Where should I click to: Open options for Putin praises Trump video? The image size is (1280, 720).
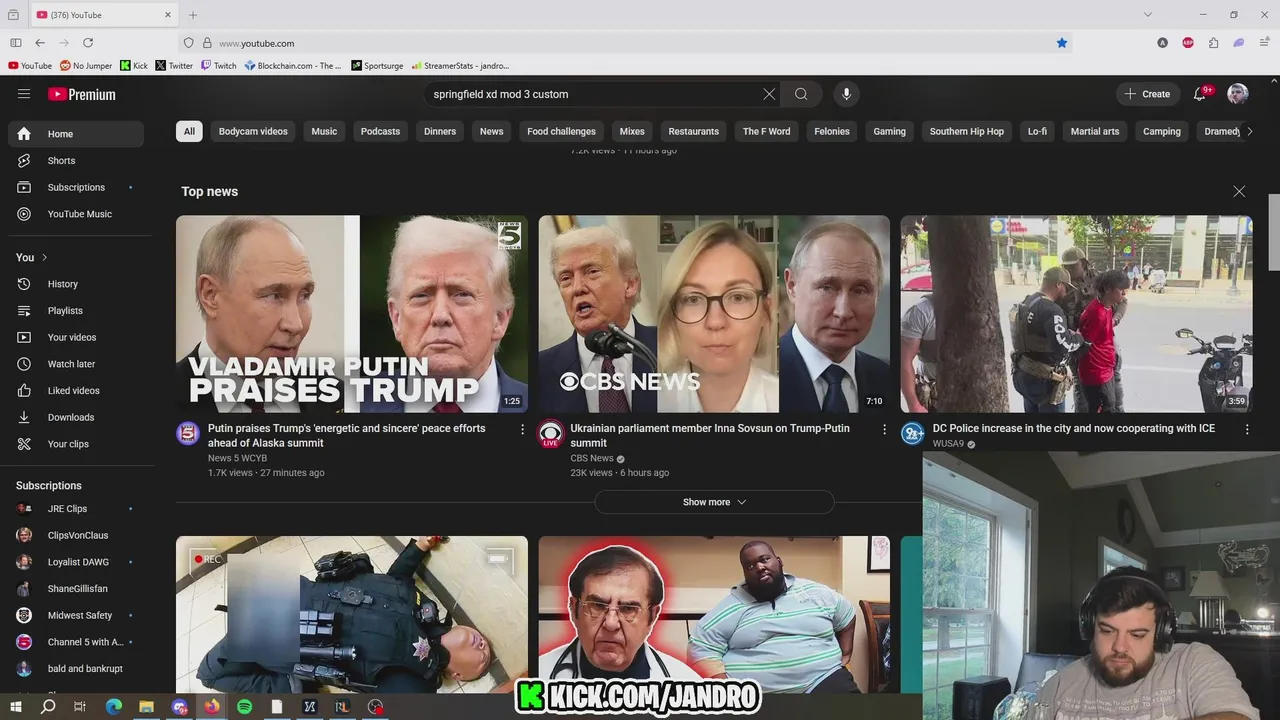coord(522,429)
